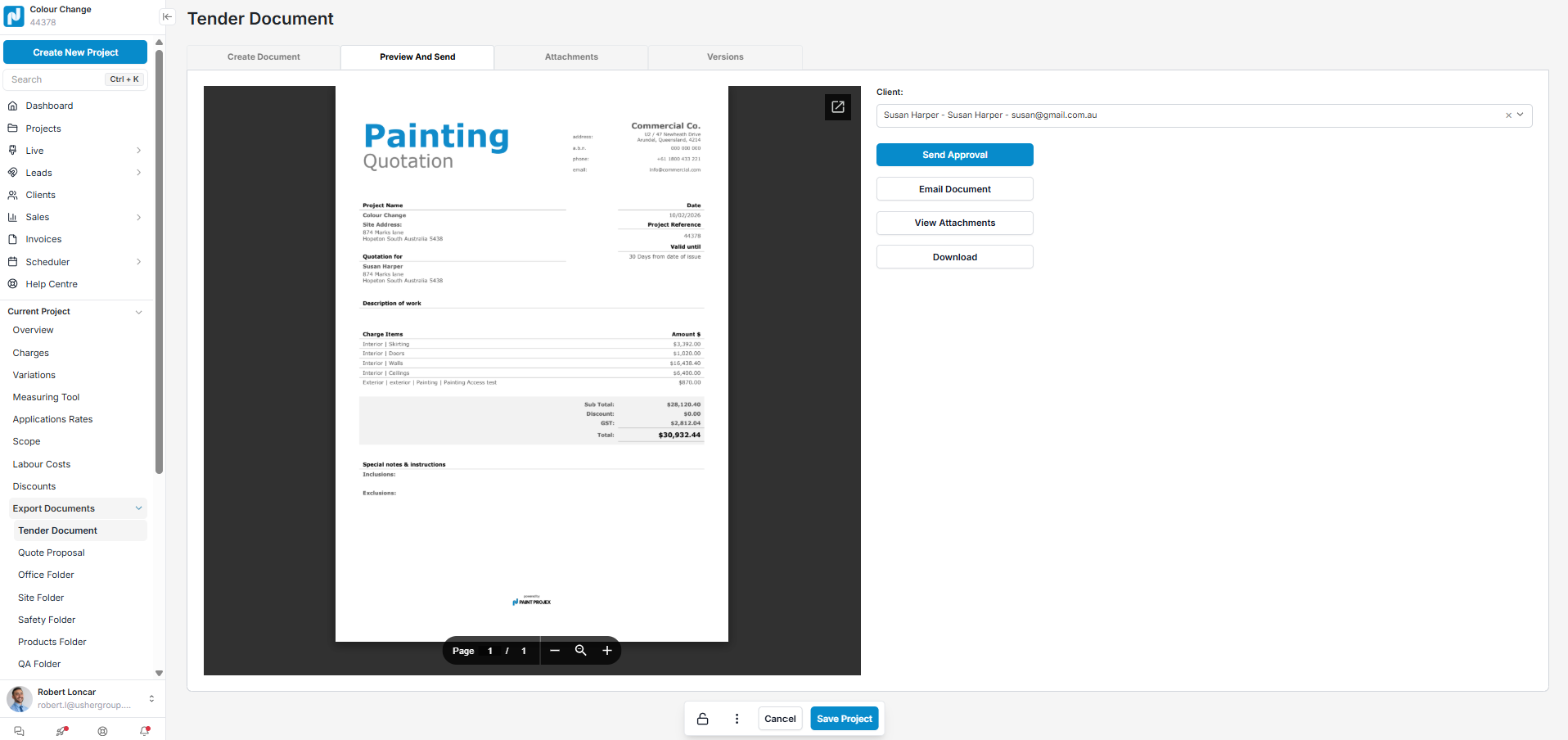Click the zoom in plus icon
The image size is (1568, 740).
(607, 651)
